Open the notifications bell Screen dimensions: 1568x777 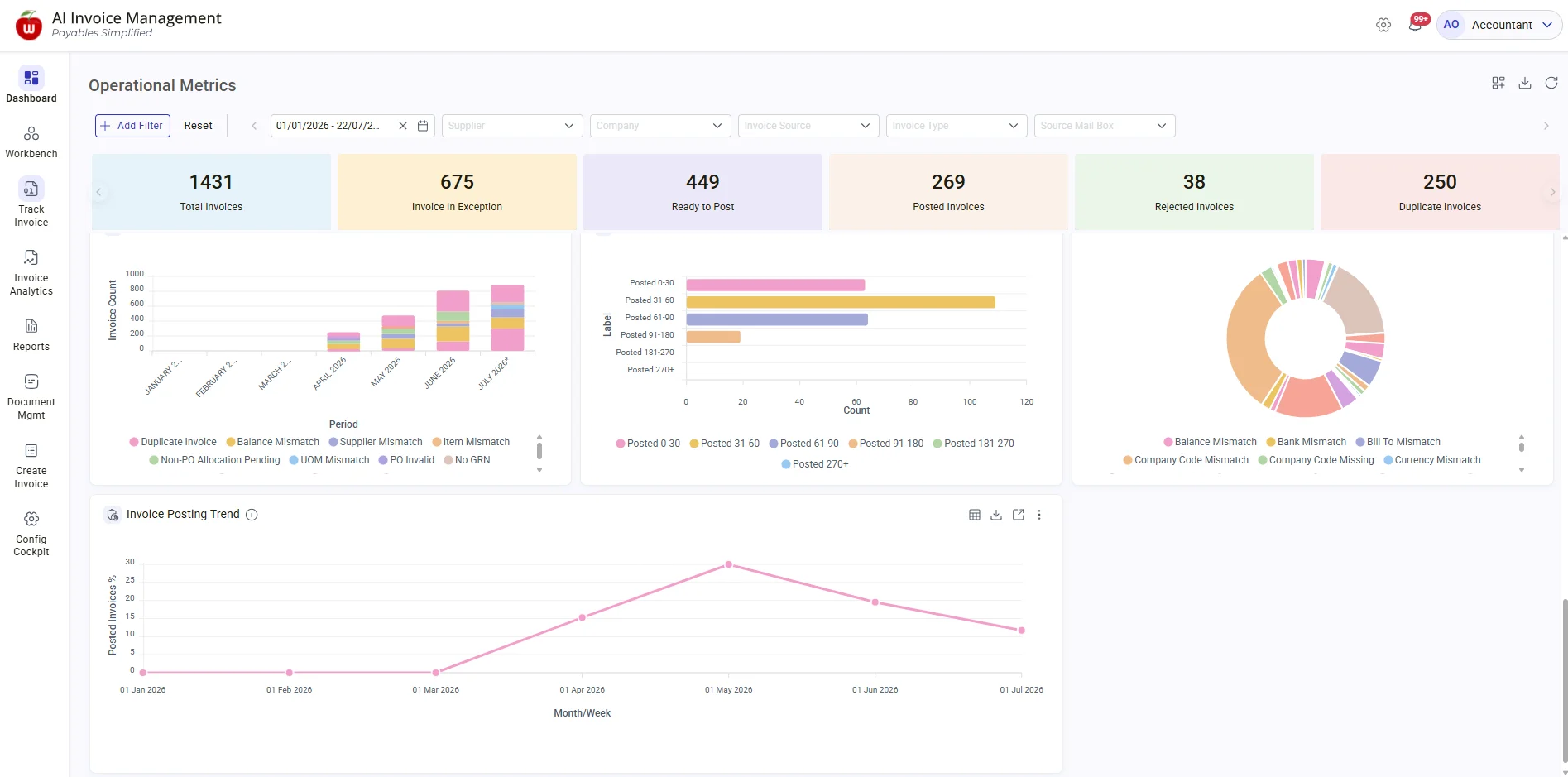1415,25
